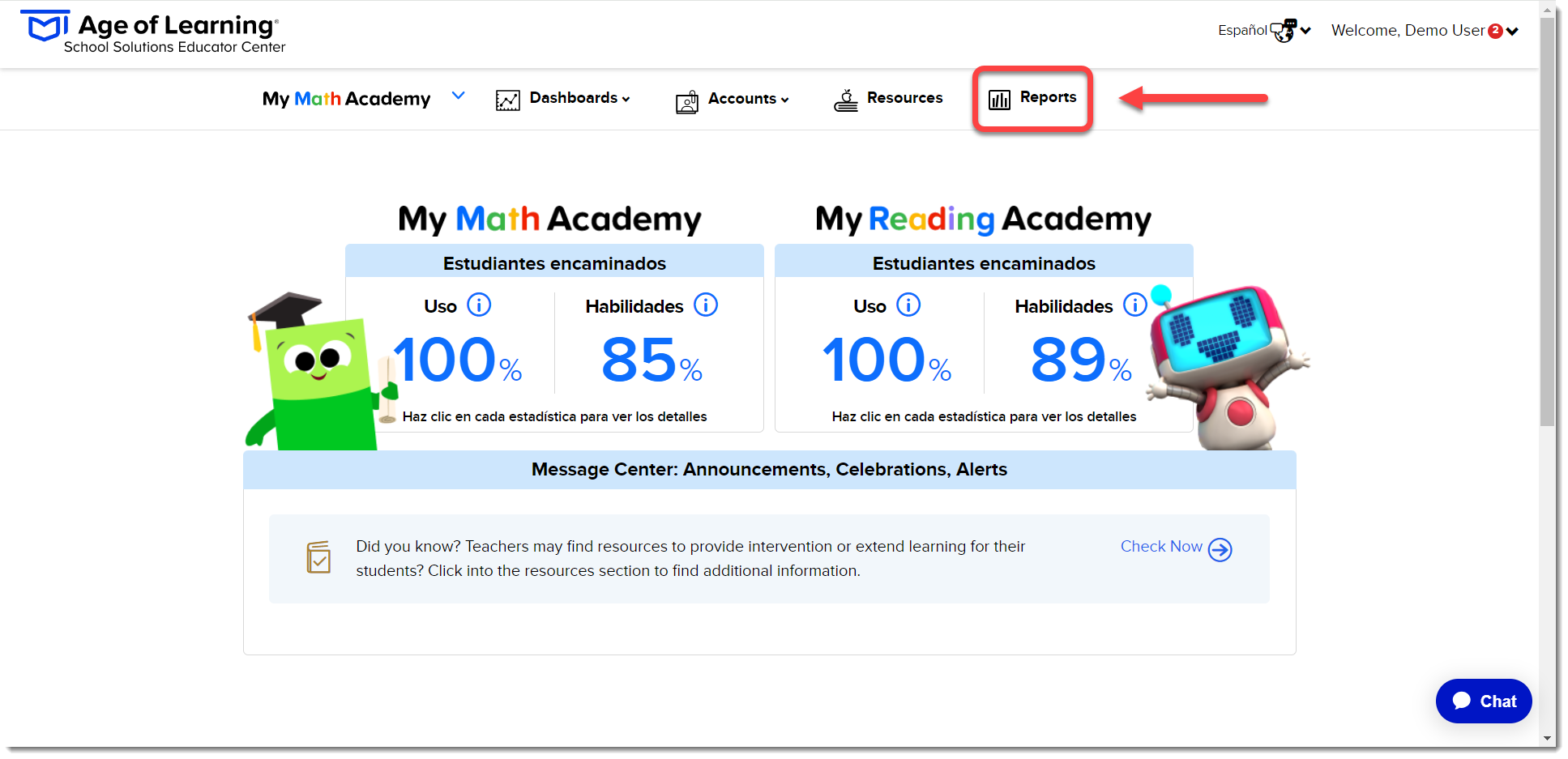Click the Resources stamp icon
The width and height of the screenshot is (1568, 759).
[x=846, y=100]
